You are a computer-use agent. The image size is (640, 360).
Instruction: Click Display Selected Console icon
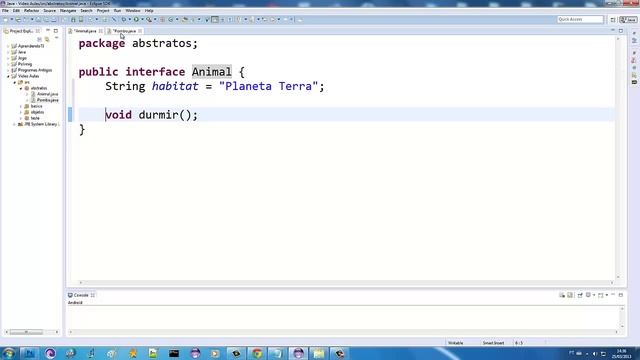[588, 295]
